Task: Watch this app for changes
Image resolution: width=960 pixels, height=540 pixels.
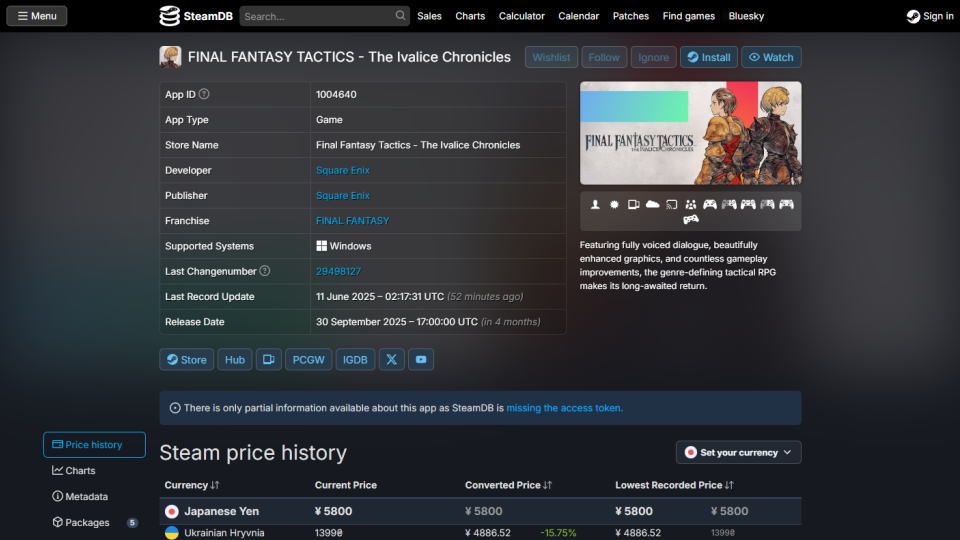Action: point(771,57)
